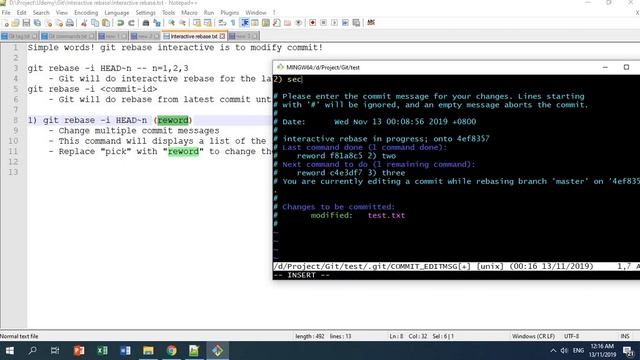Click the Zoom In icon

[x=171, y=23]
